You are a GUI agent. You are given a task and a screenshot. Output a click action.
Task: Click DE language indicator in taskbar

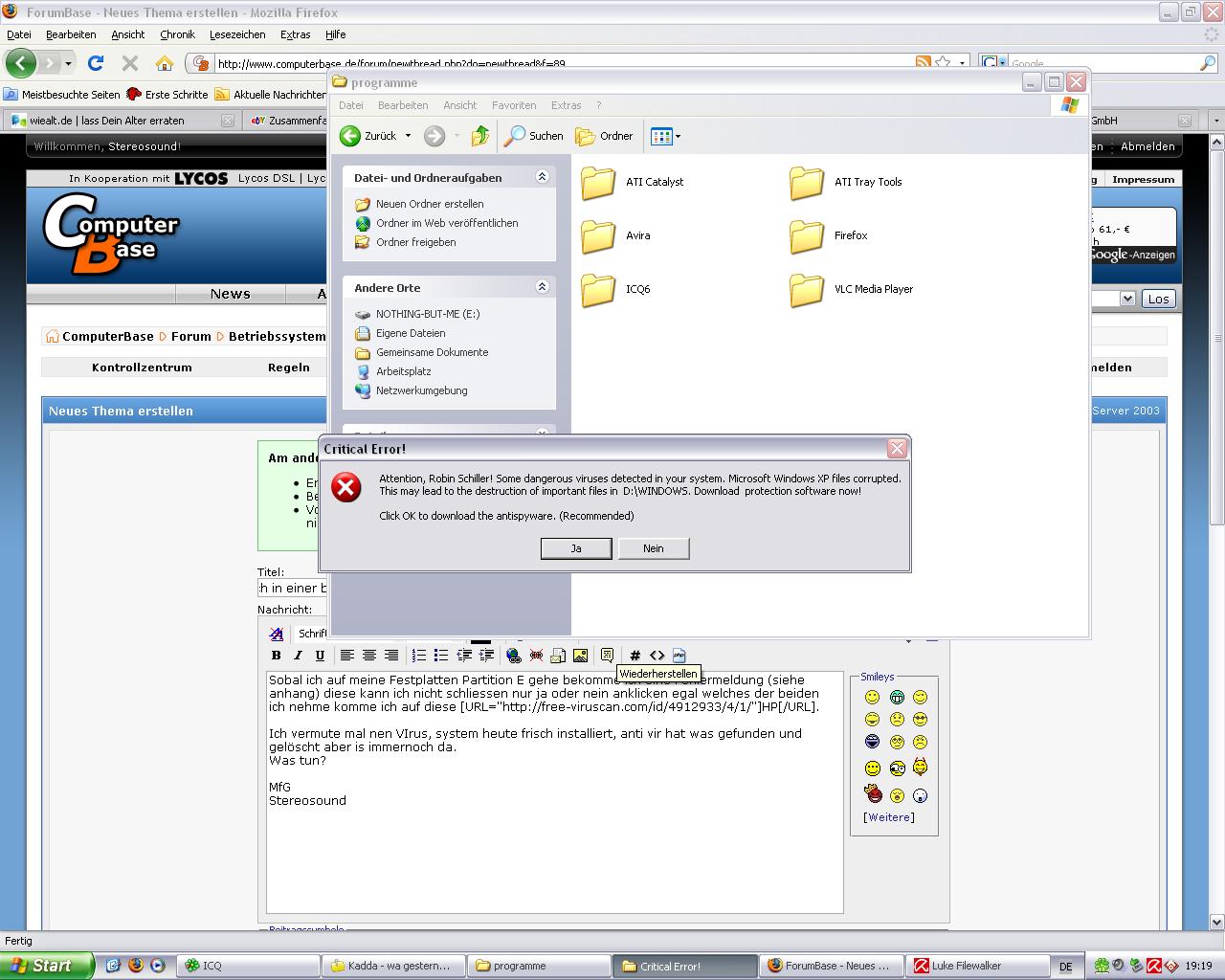[x=1065, y=967]
